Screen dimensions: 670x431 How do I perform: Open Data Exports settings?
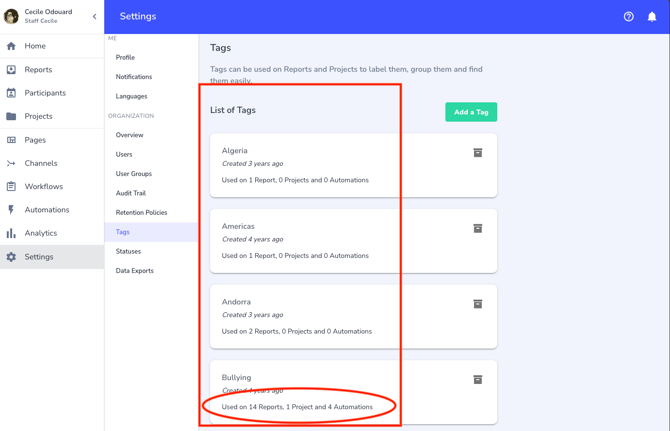click(x=134, y=271)
